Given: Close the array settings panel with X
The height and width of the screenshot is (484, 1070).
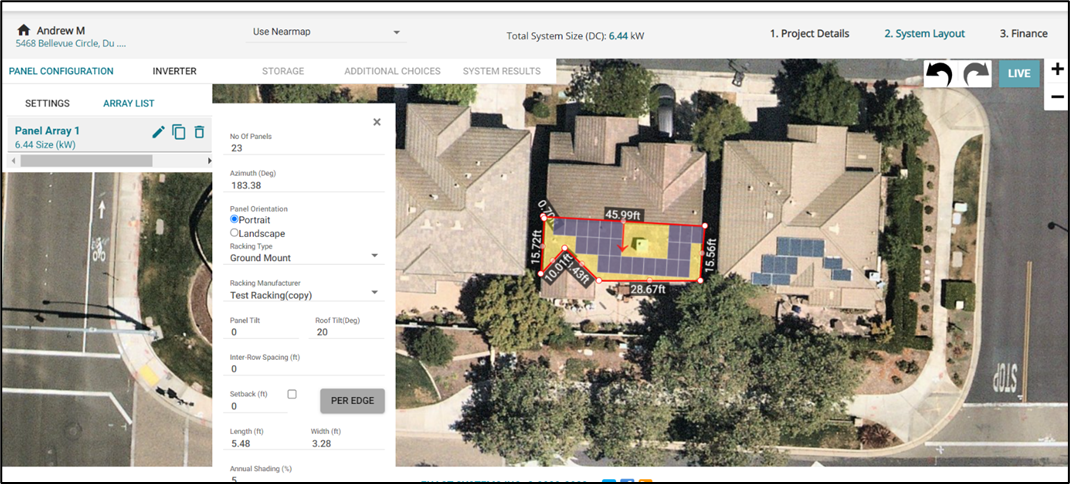Looking at the screenshot, I should tap(377, 122).
